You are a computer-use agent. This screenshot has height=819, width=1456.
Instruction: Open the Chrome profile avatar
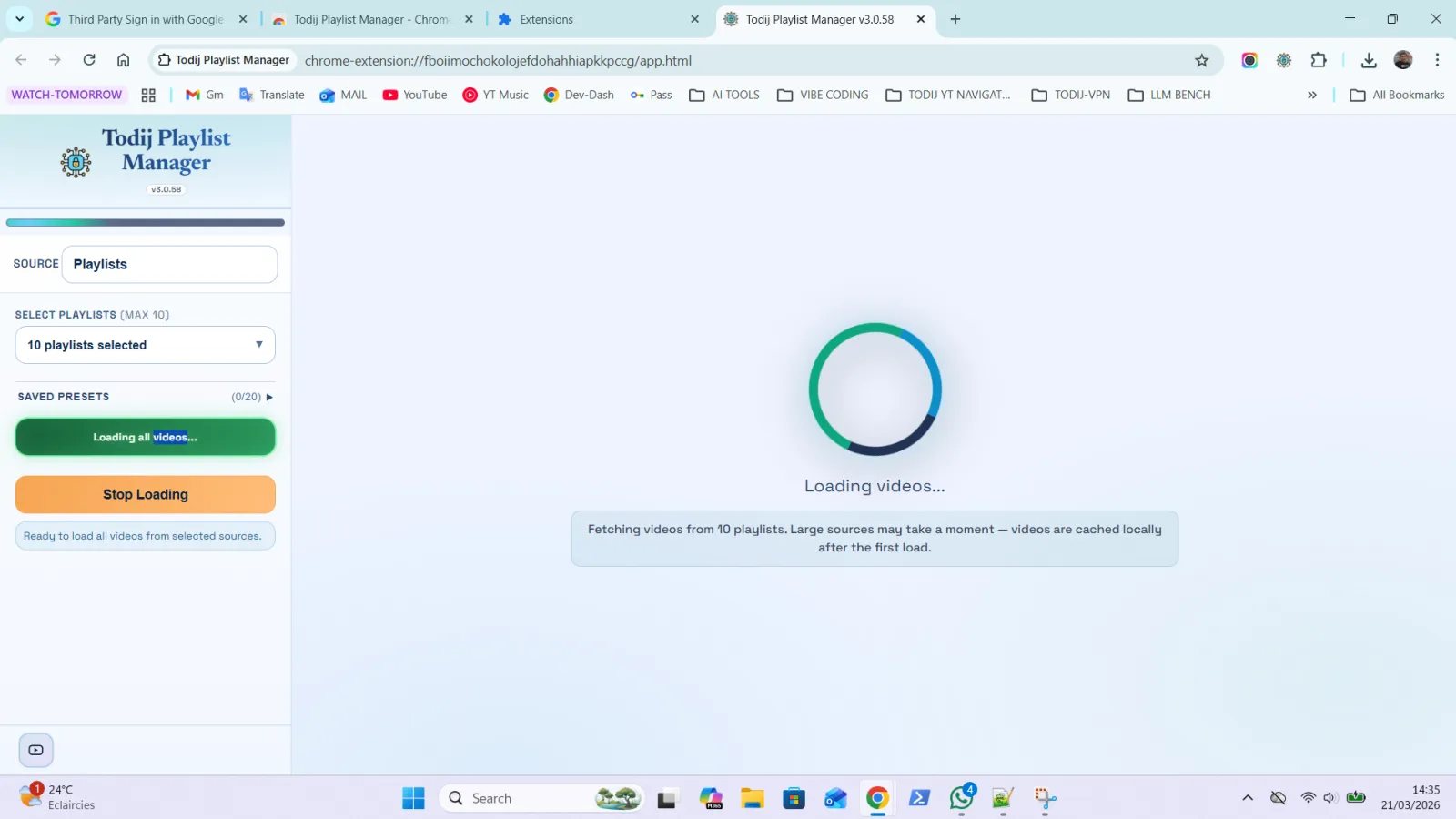[x=1403, y=60]
